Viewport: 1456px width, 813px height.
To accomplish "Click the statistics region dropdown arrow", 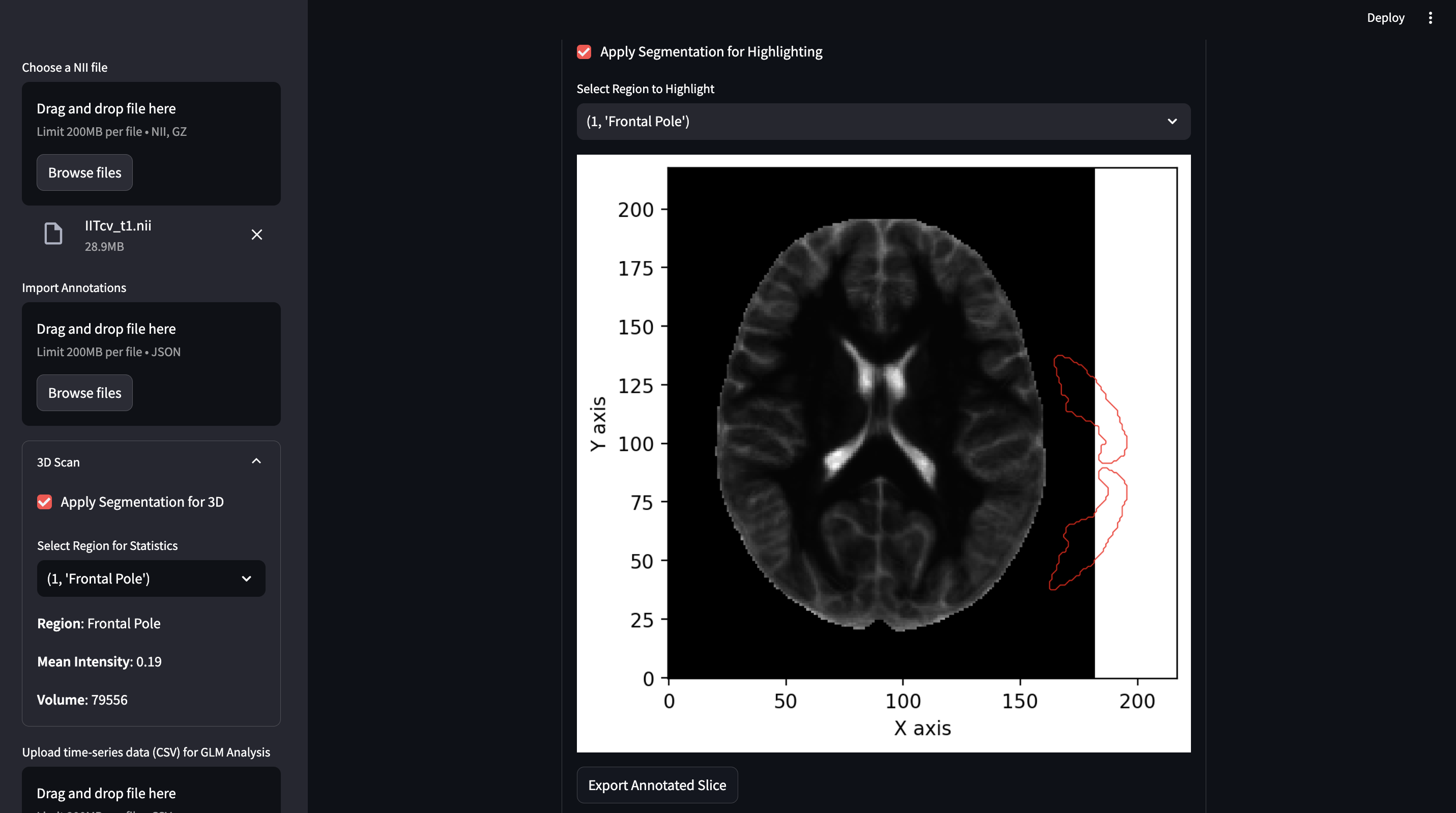I will coord(246,578).
